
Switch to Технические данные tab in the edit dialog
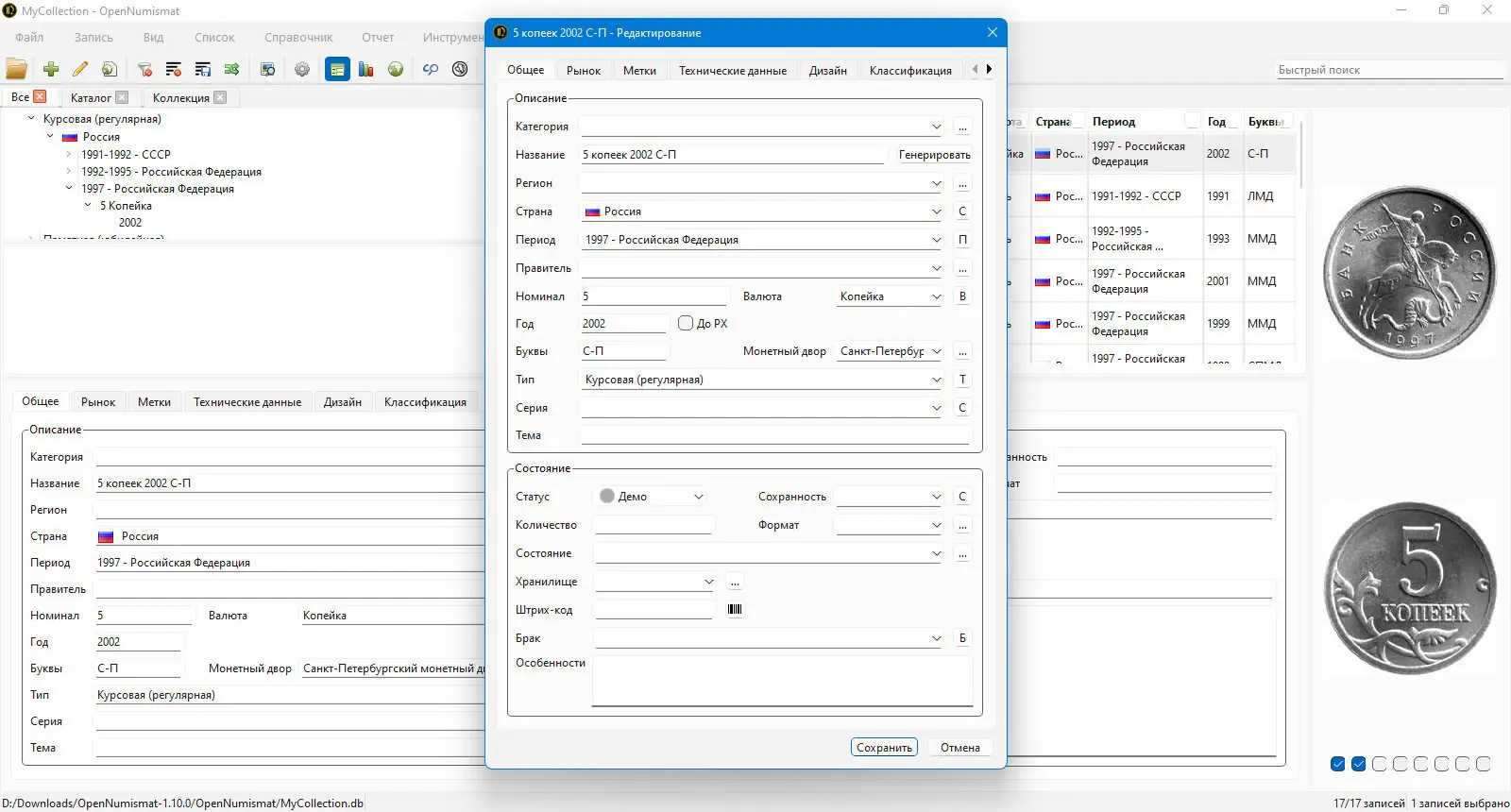(x=733, y=70)
